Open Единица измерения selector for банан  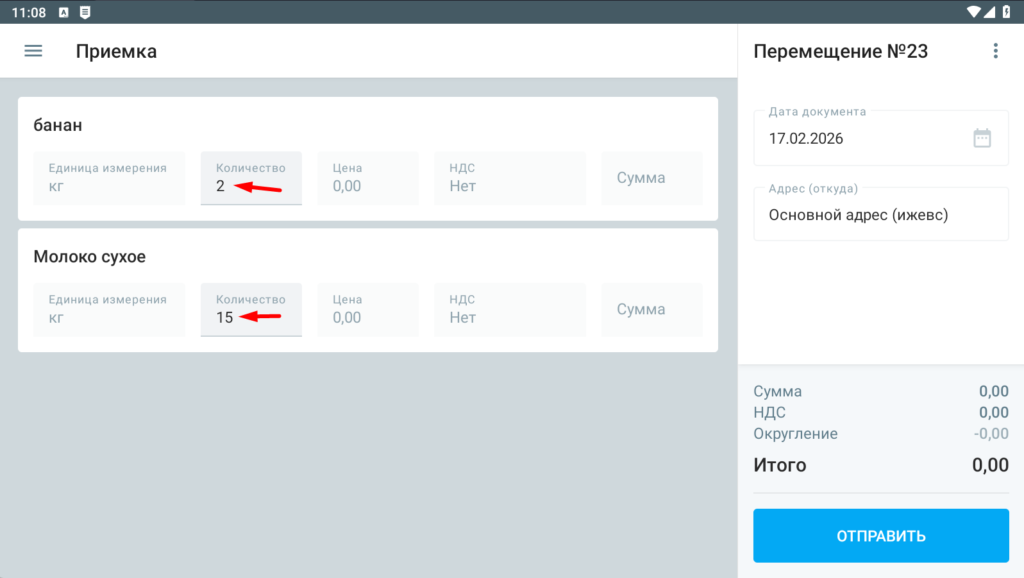[x=109, y=178]
